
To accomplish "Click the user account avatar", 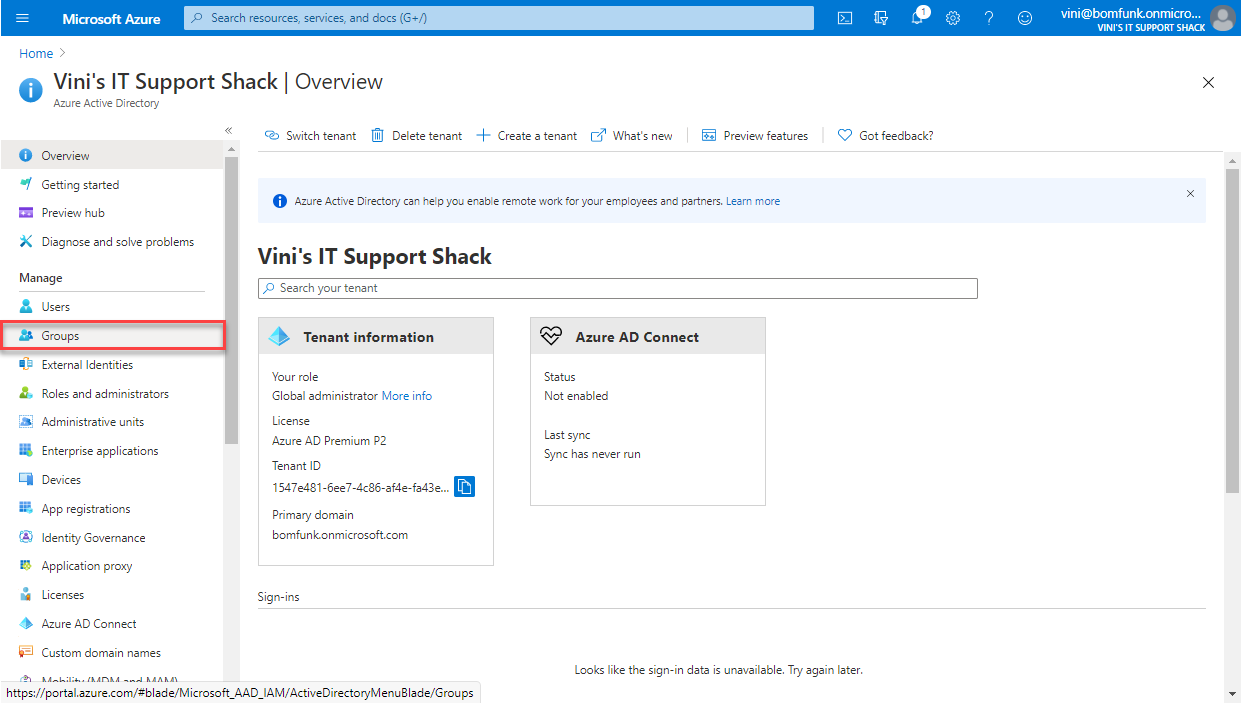I will pyautogui.click(x=1222, y=18).
